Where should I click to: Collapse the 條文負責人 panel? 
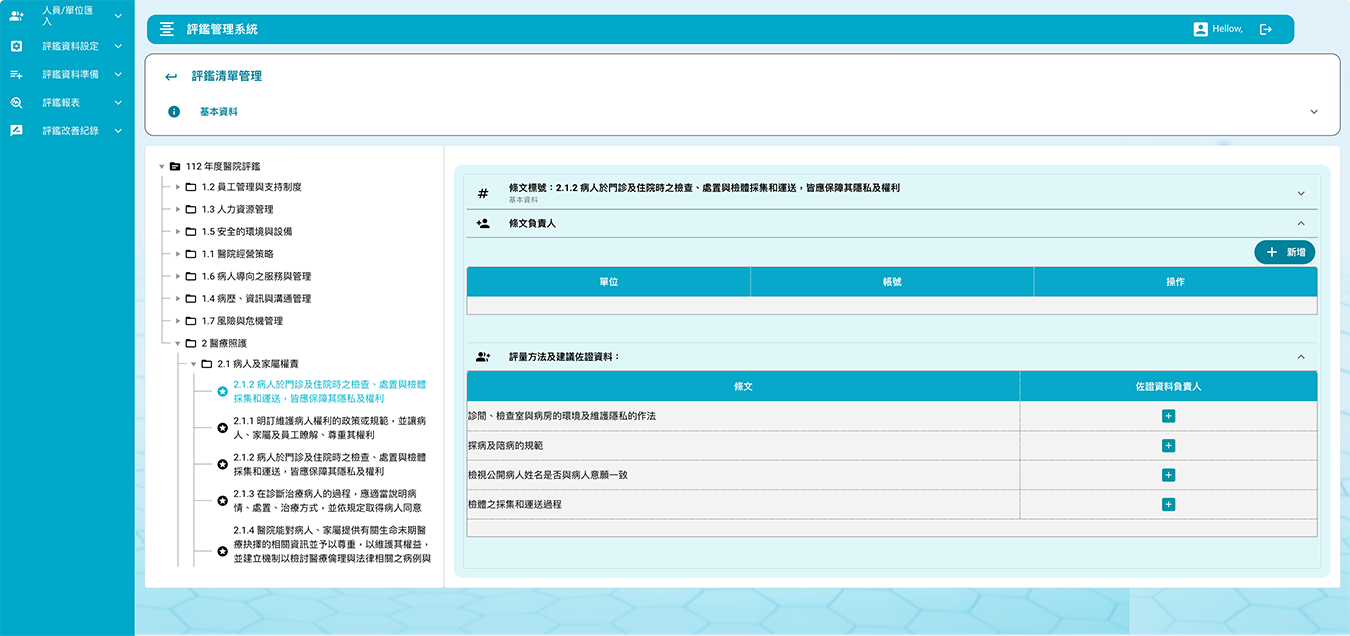click(1301, 224)
